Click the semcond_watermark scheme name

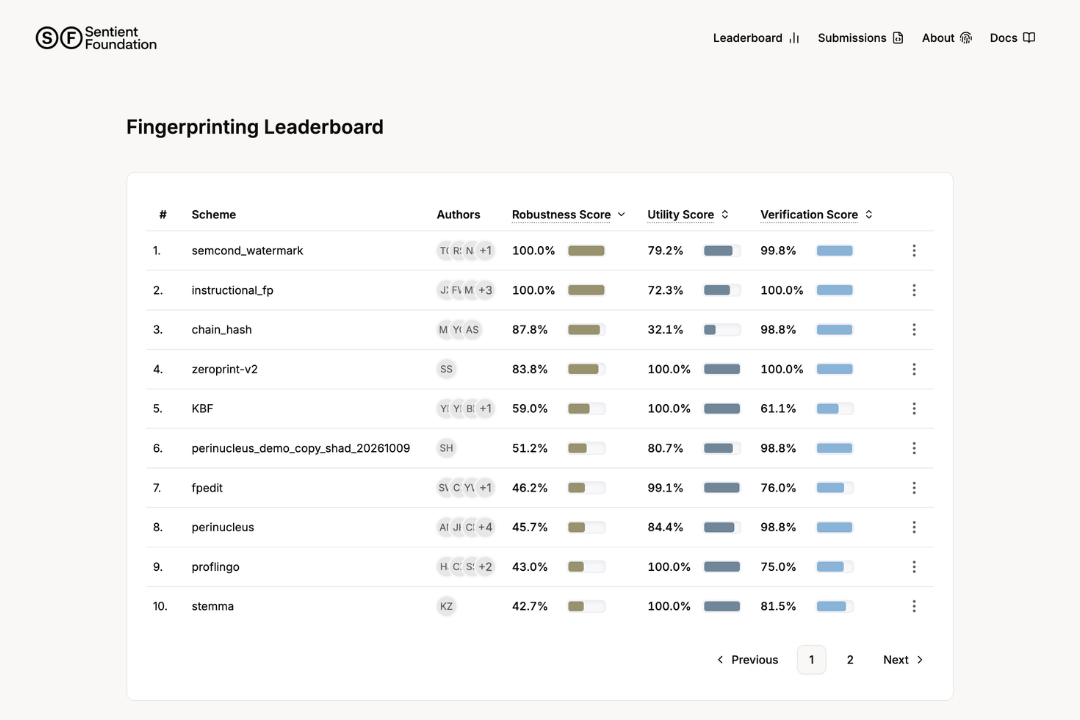[x=247, y=251]
